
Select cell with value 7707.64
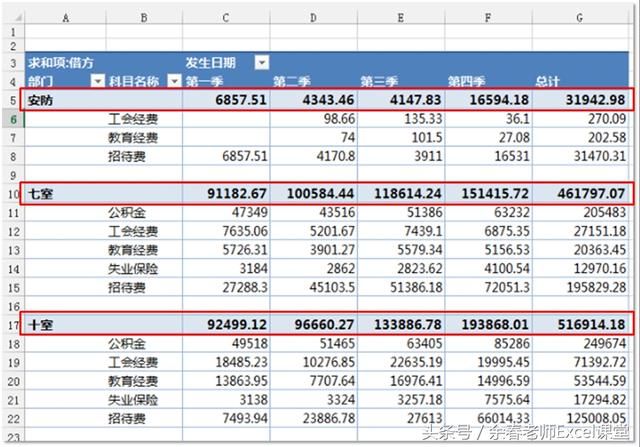pyautogui.click(x=313, y=381)
